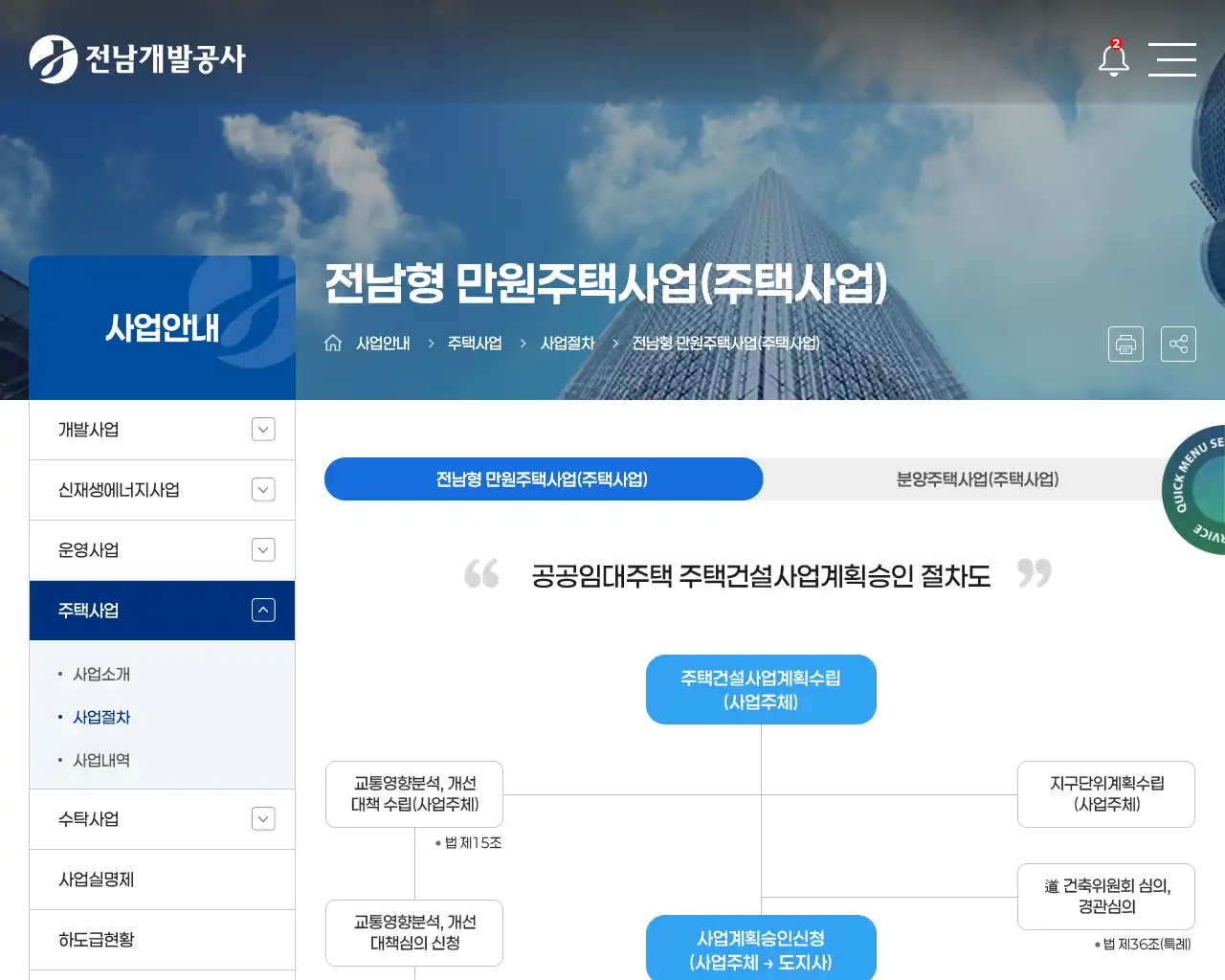This screenshot has height=980, width=1225.
Task: Open the Quick Menu Service badge
Action: [1193, 489]
